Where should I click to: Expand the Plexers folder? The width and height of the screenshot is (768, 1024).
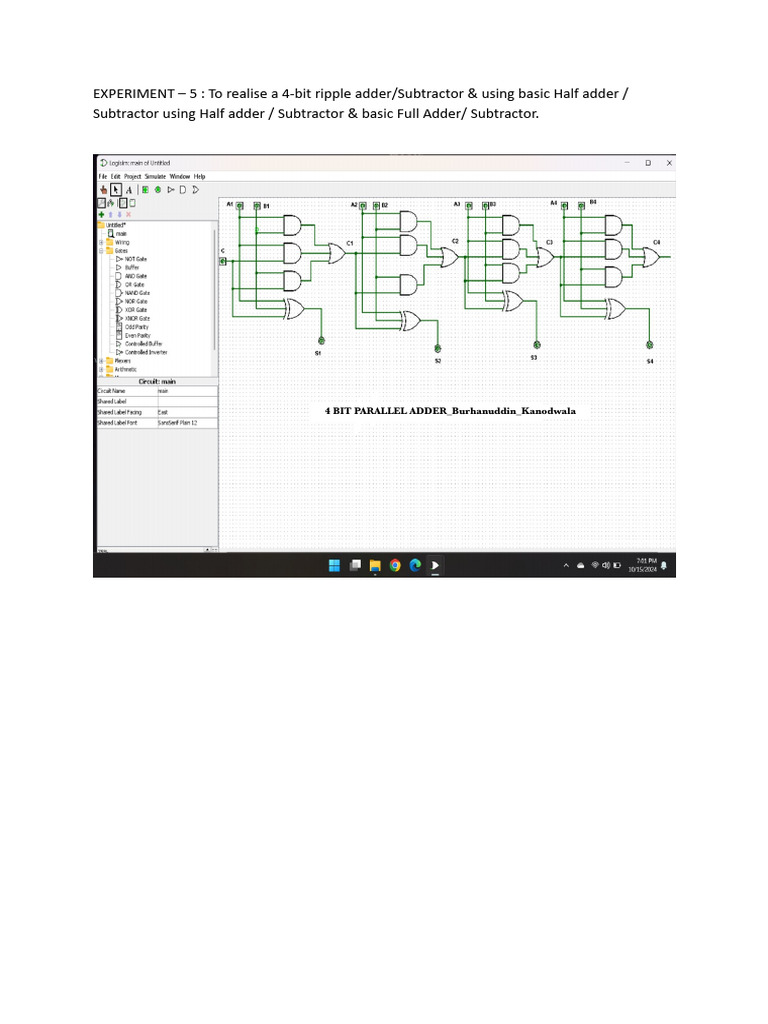(x=101, y=360)
